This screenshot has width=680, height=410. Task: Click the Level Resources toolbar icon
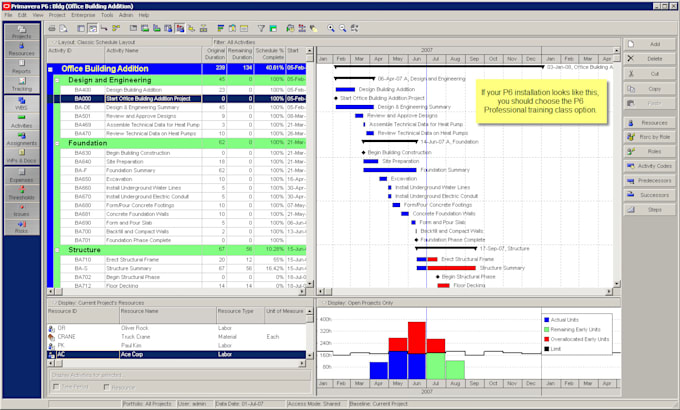click(x=302, y=29)
